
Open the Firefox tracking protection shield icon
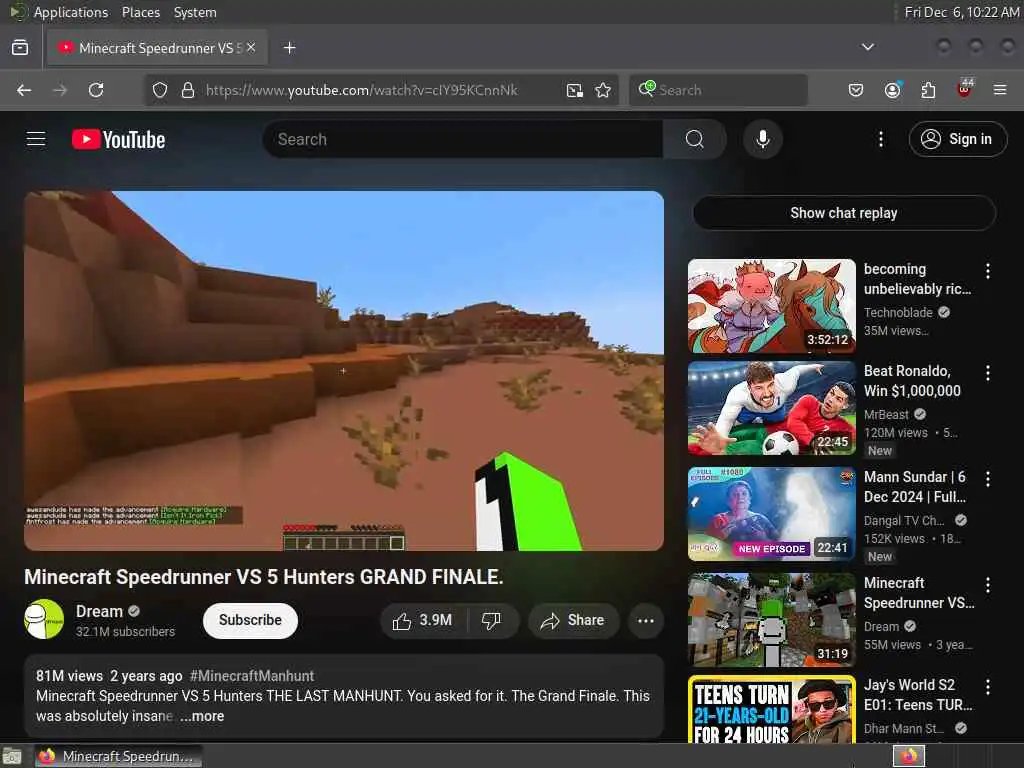pos(160,90)
